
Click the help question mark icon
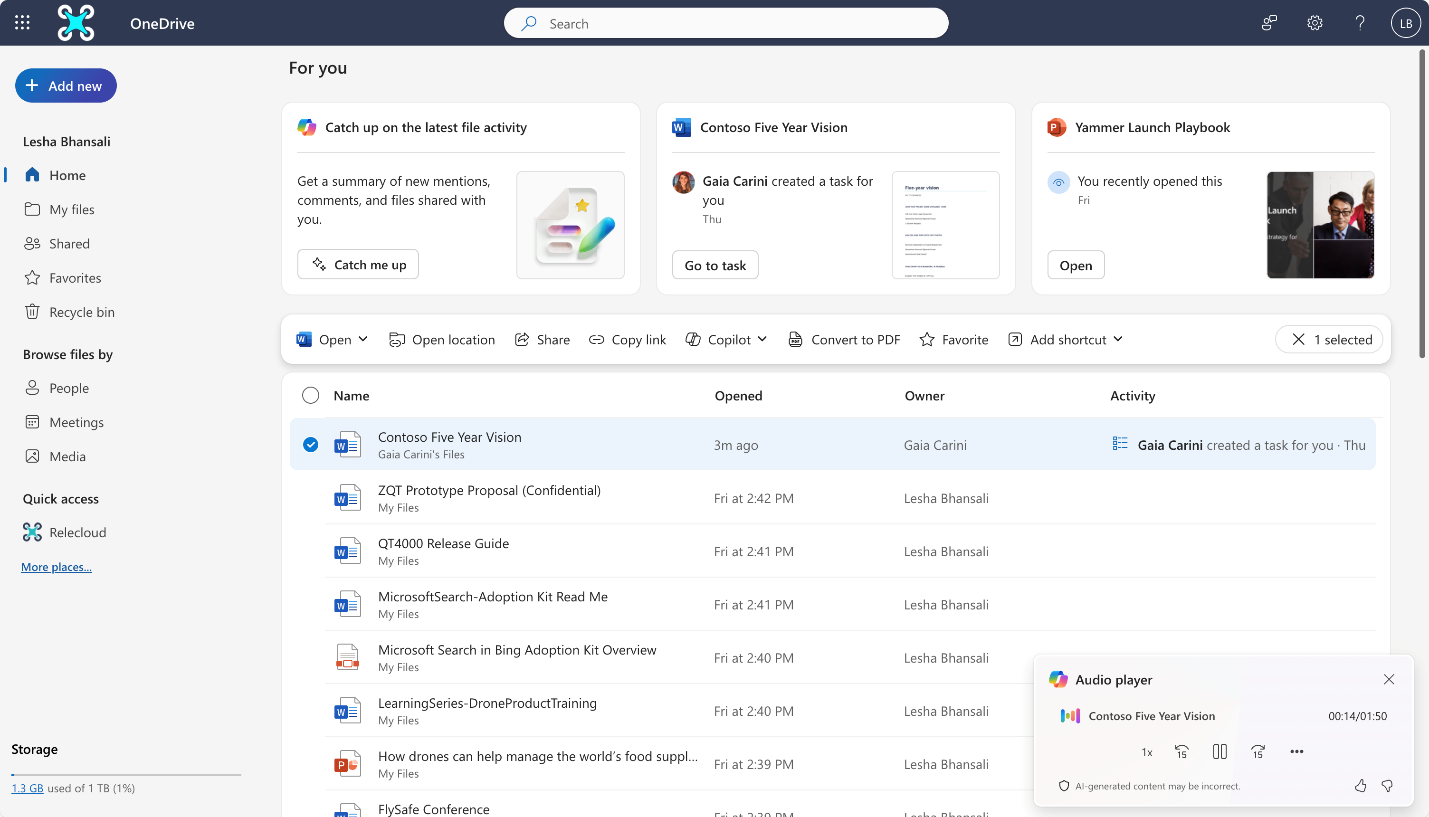coord(1360,23)
